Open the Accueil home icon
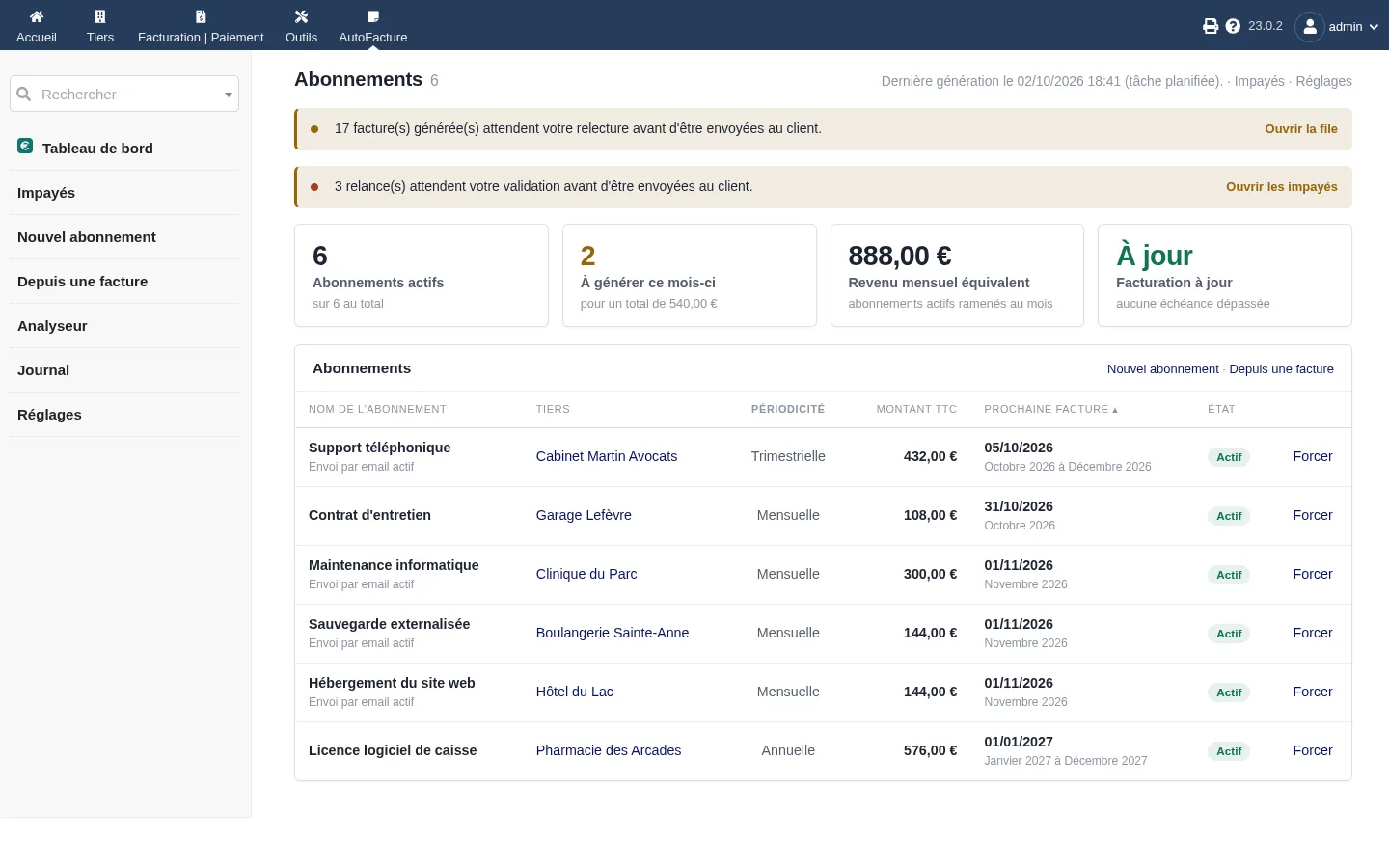Viewport: 1389px width, 868px height. click(x=37, y=16)
